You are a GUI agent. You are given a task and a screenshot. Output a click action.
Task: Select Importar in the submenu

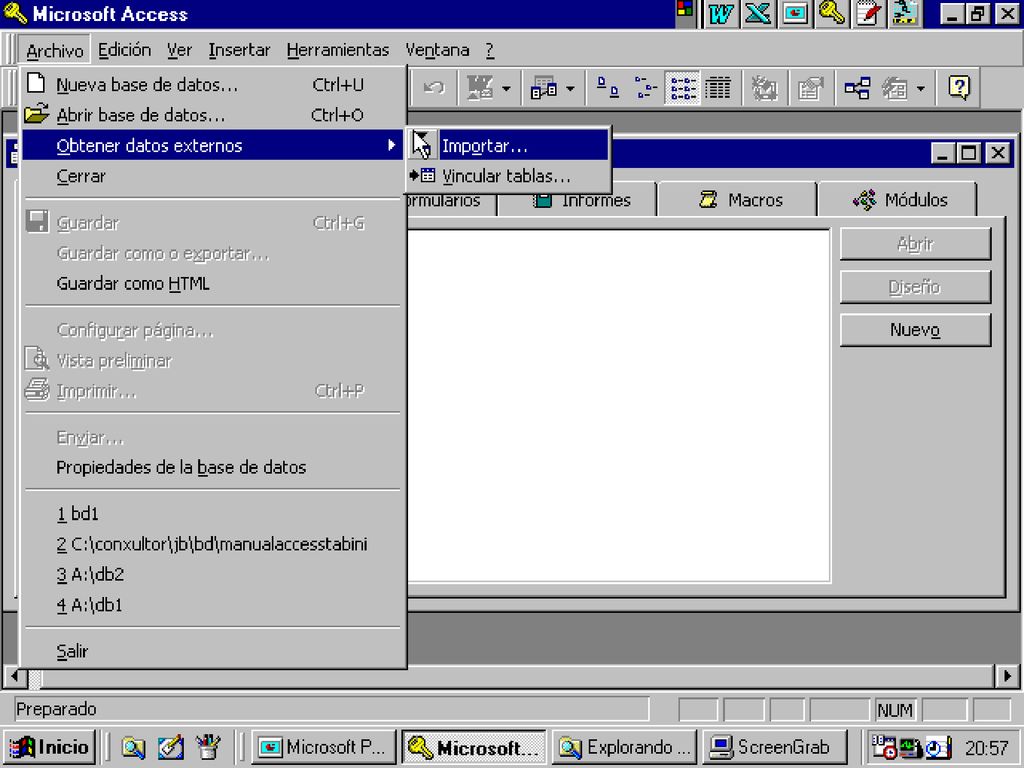tap(509, 146)
